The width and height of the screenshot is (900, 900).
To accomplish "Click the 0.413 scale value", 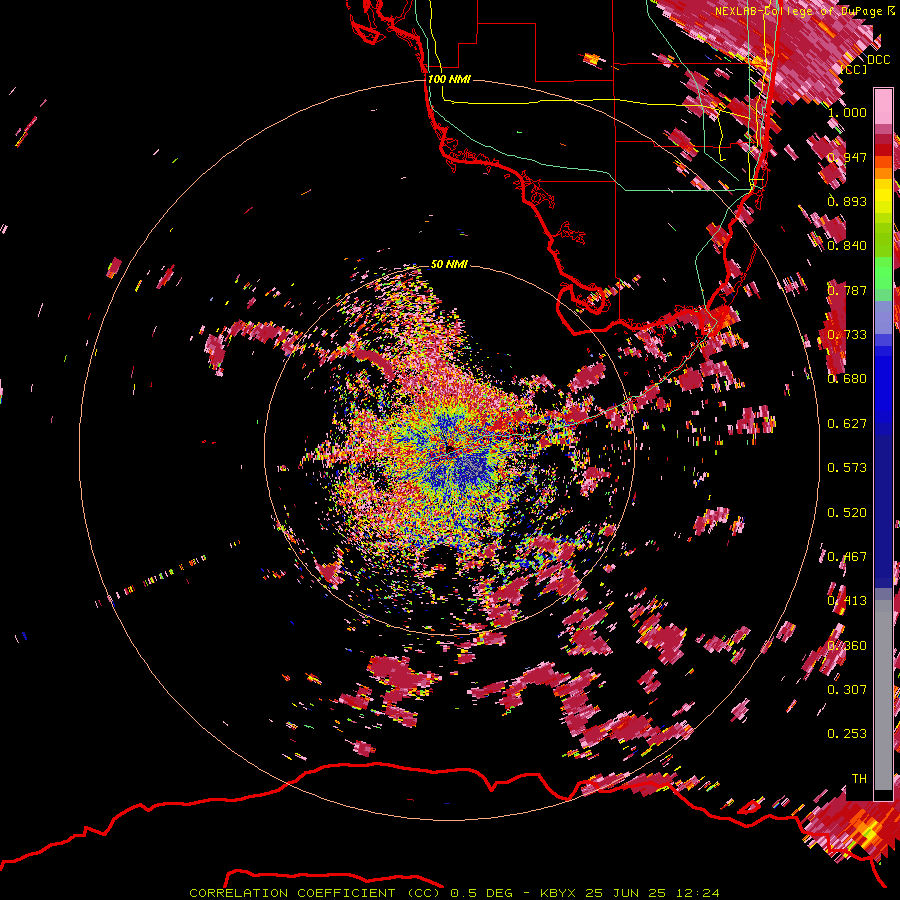I will tap(847, 601).
